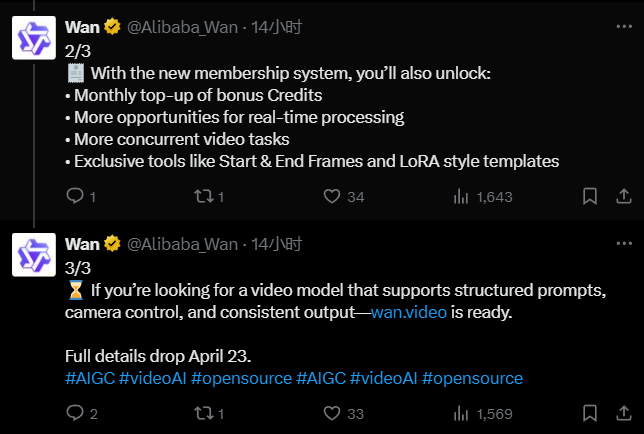Open the wan.video link
The width and height of the screenshot is (644, 434).
pos(410,313)
